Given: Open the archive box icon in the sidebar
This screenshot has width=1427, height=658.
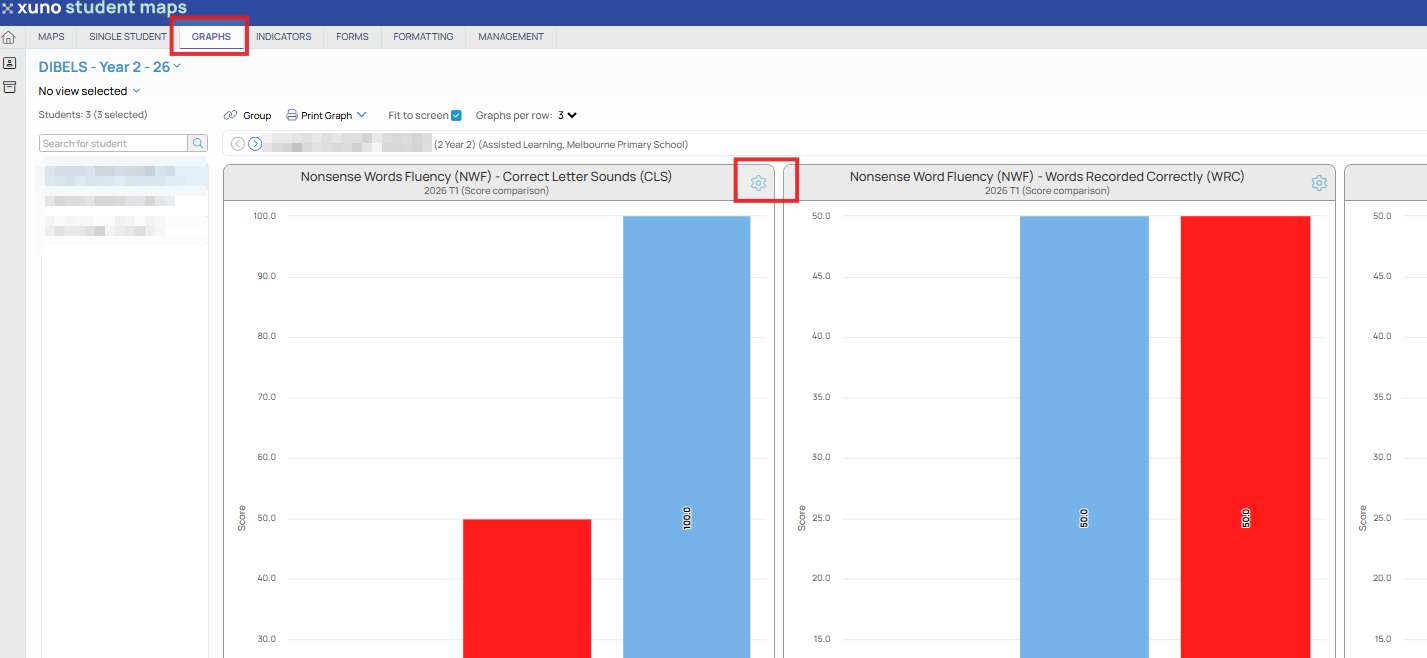Looking at the screenshot, I should (9, 87).
